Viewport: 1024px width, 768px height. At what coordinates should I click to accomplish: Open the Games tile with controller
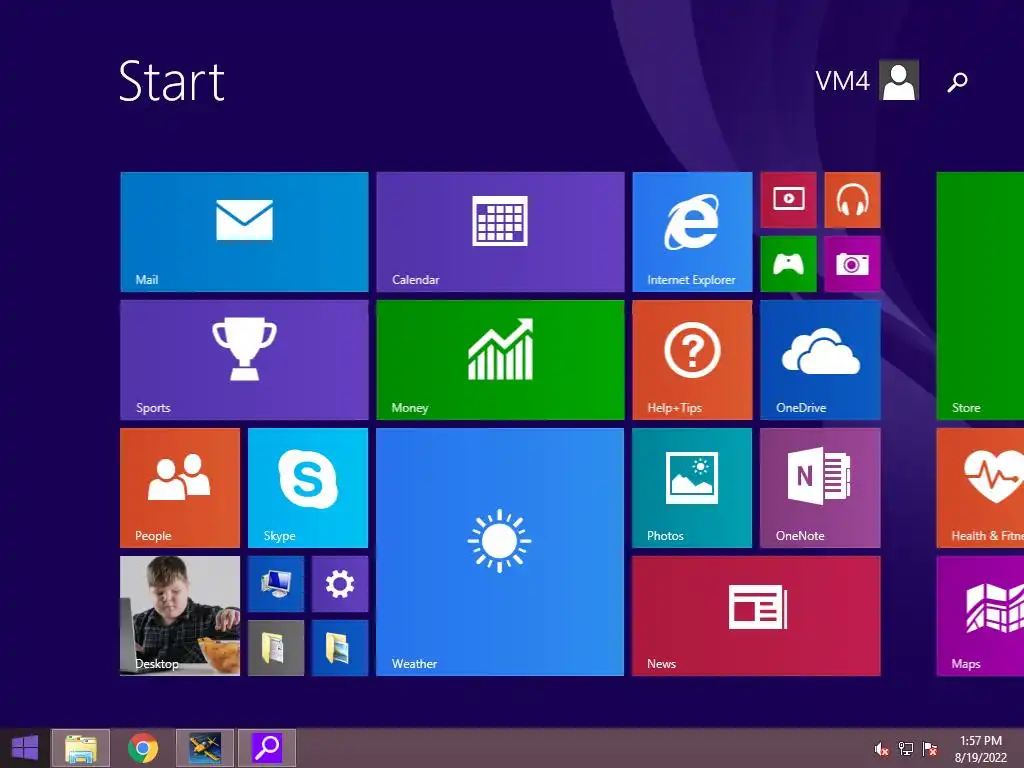point(788,264)
